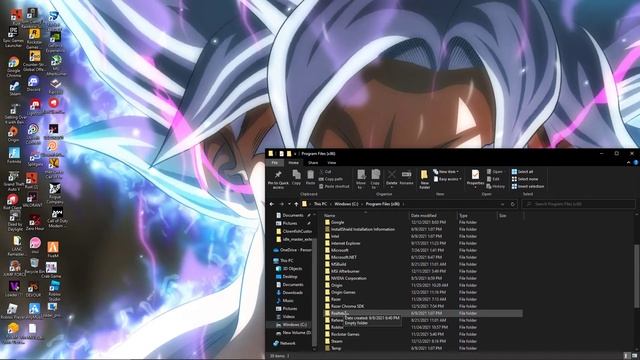Viewport: 640px width, 360px height.
Task: Select OneDrive in navigation pane
Action: [x=293, y=250]
